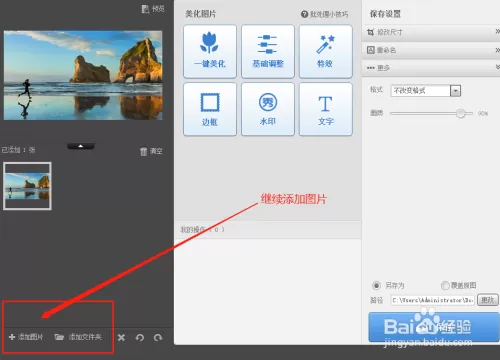
Task: Select the 覆盖原图 overwrite original radio button
Action: coord(445,286)
